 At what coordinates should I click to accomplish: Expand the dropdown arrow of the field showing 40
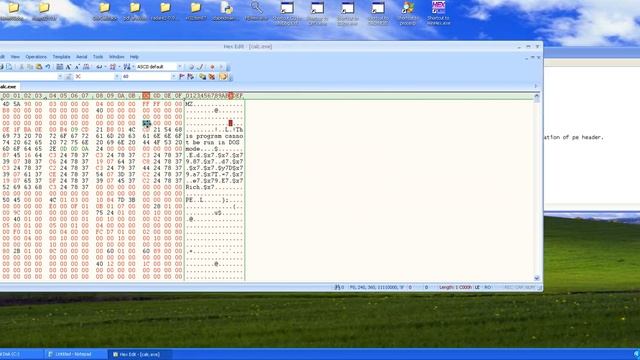click(173, 76)
